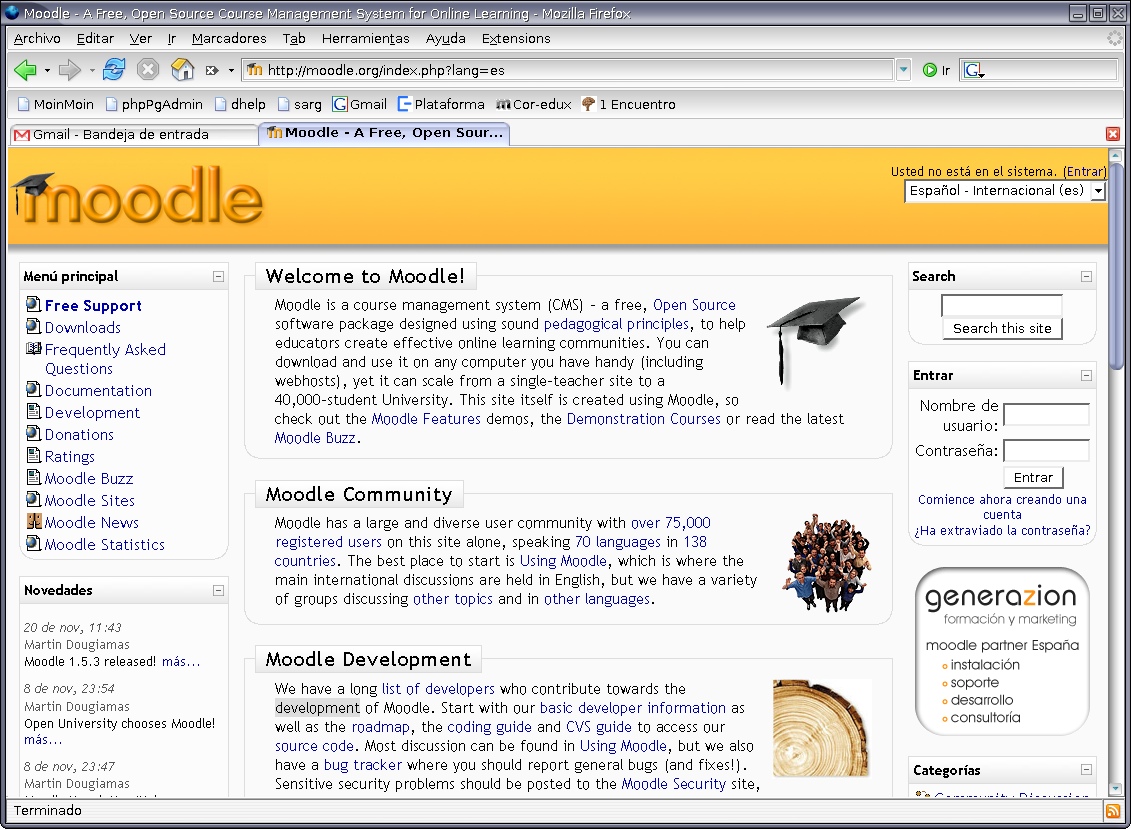Screen dimensions: 1131x829
Task: Click the scrollbar up arrow
Action: pos(1116,155)
